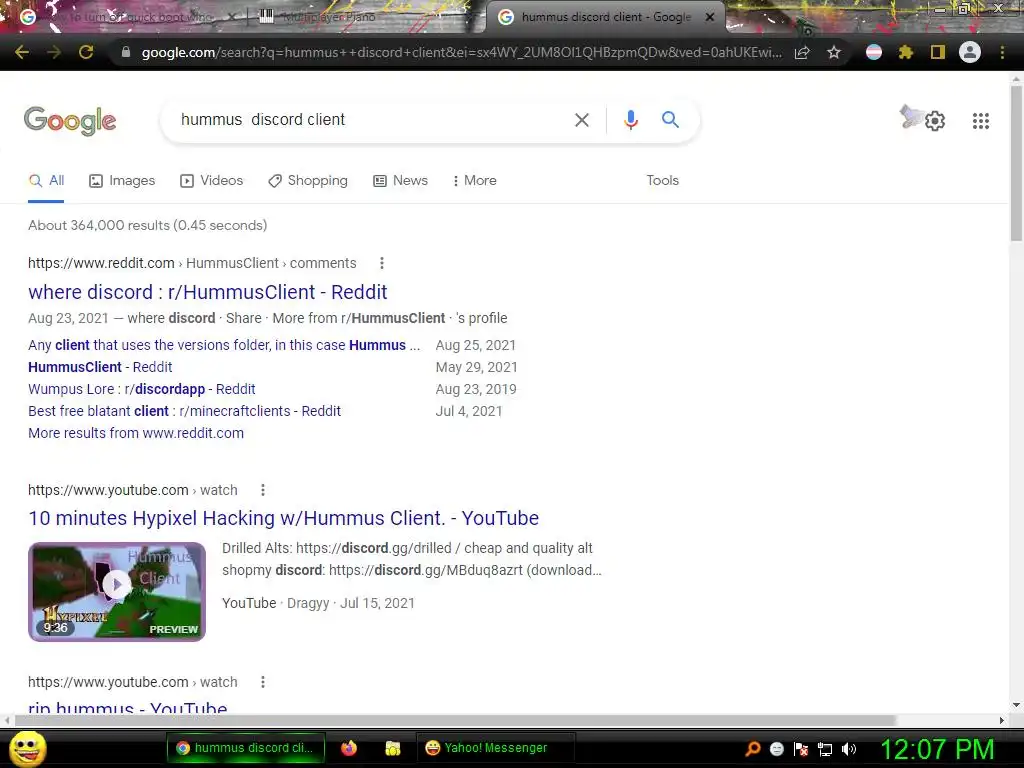Click the striped extension icon in toolbar
Screen dimensions: 1024x768
click(x=874, y=52)
